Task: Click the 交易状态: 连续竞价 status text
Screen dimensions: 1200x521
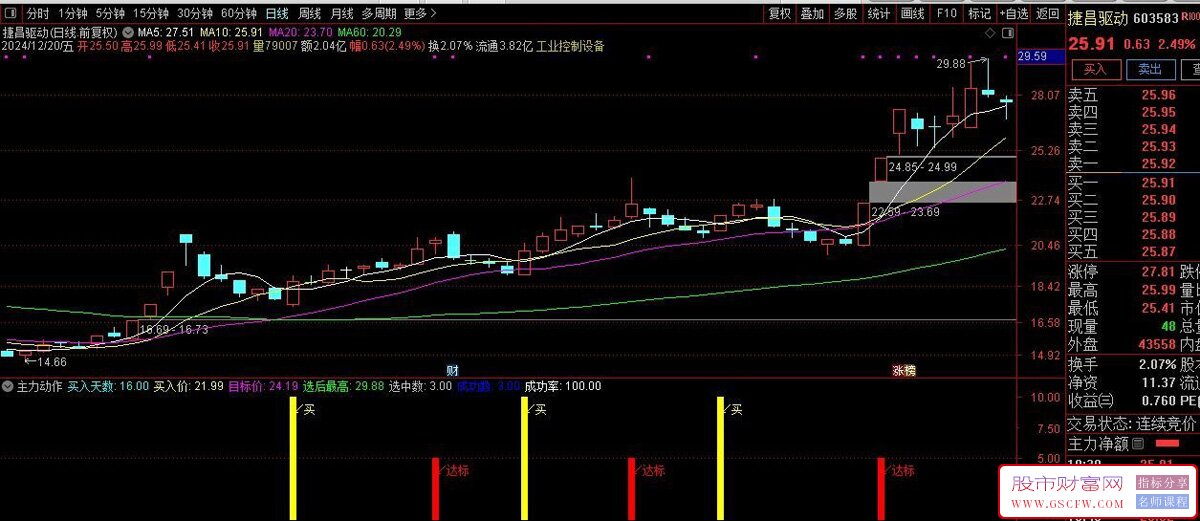Action: coord(1131,423)
